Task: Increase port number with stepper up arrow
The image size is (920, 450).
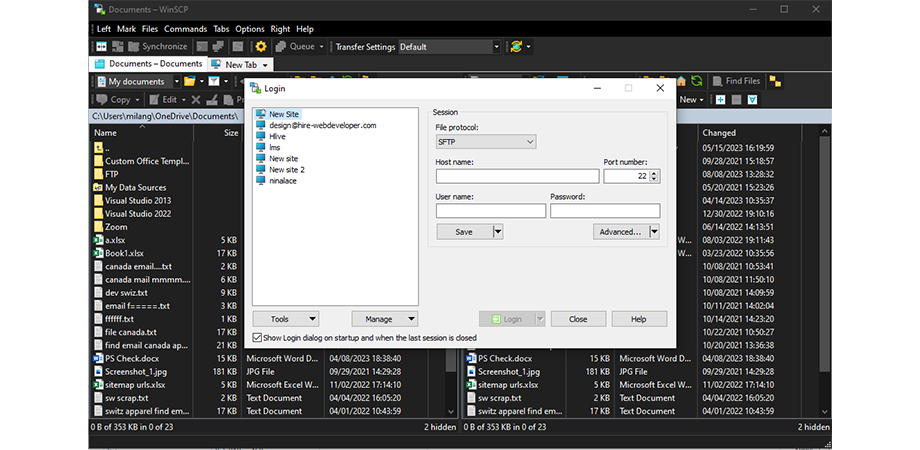Action: pyautogui.click(x=655, y=173)
